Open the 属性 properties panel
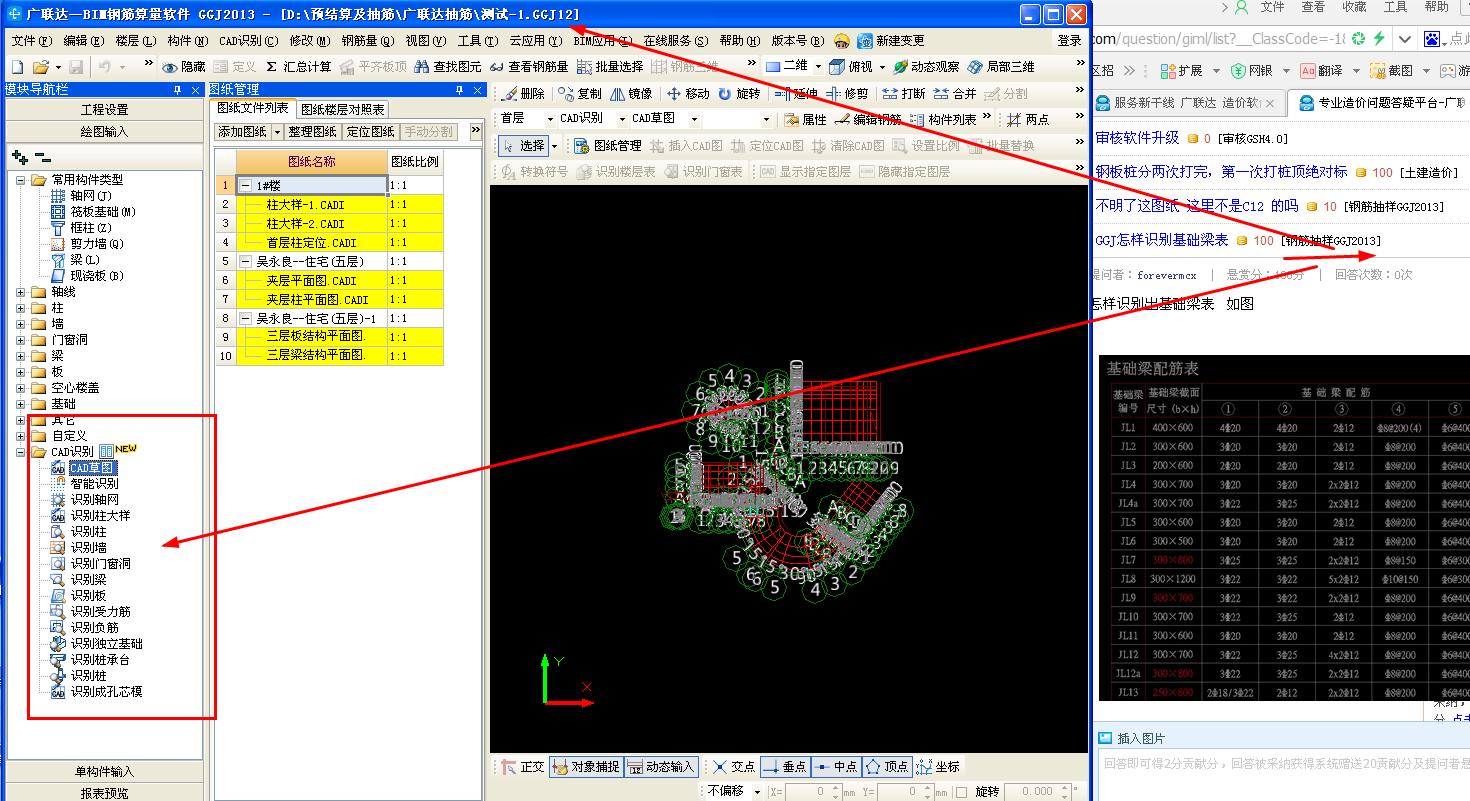This screenshot has width=1470, height=801. 805,119
